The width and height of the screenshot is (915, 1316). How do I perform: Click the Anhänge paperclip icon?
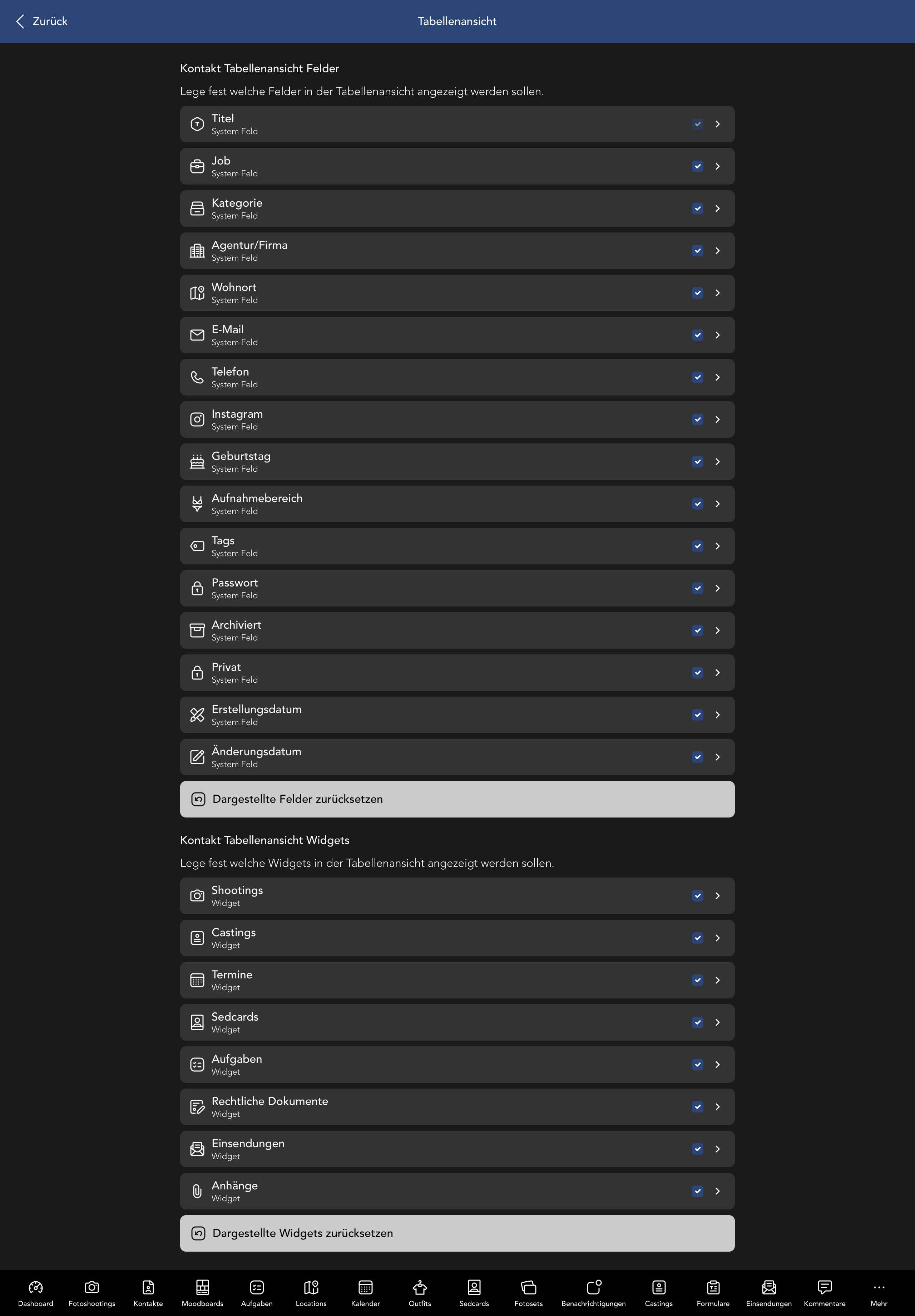[197, 1191]
